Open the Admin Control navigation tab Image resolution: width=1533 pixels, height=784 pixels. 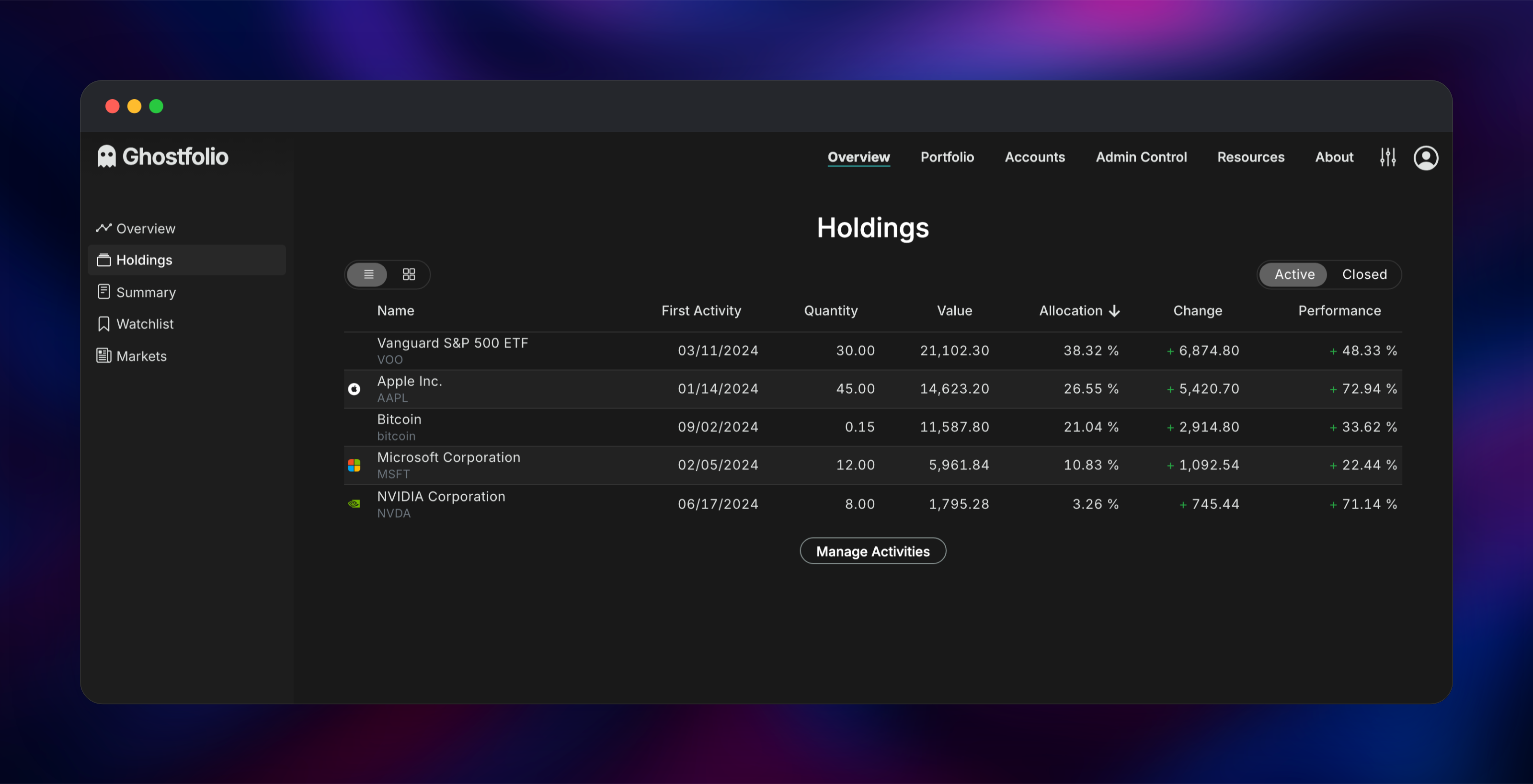(x=1142, y=157)
